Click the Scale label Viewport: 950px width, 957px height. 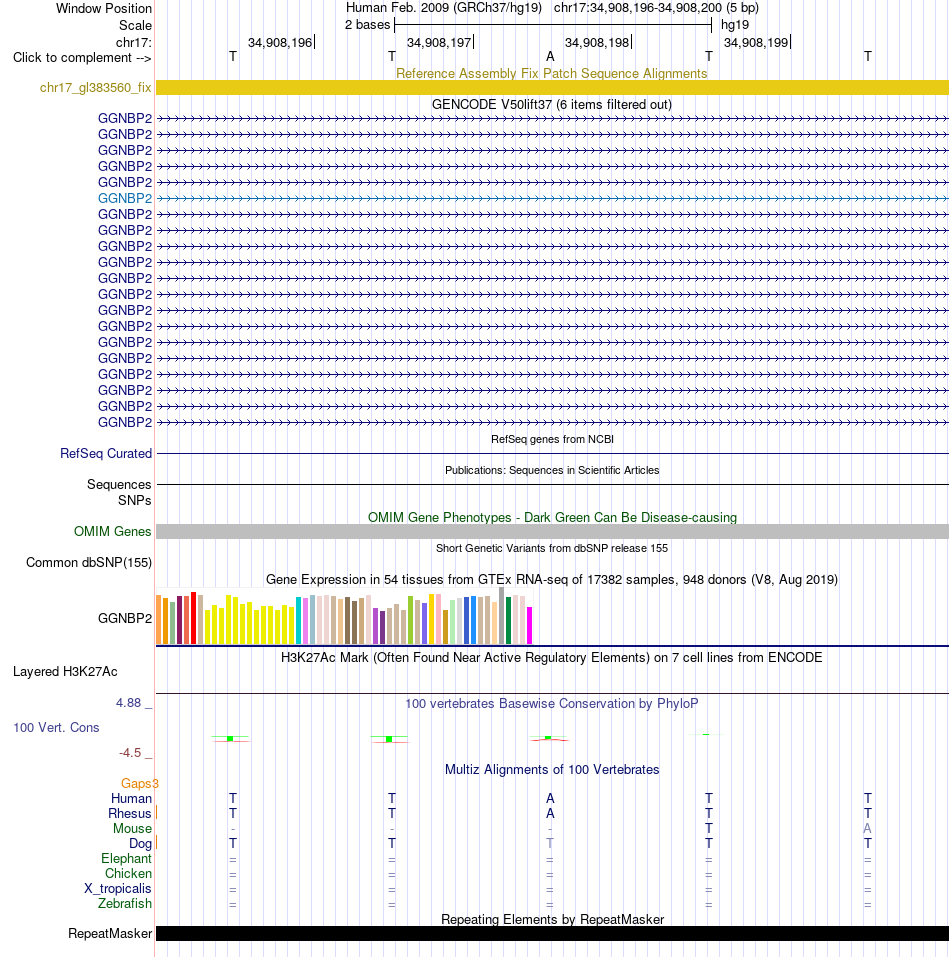135,26
